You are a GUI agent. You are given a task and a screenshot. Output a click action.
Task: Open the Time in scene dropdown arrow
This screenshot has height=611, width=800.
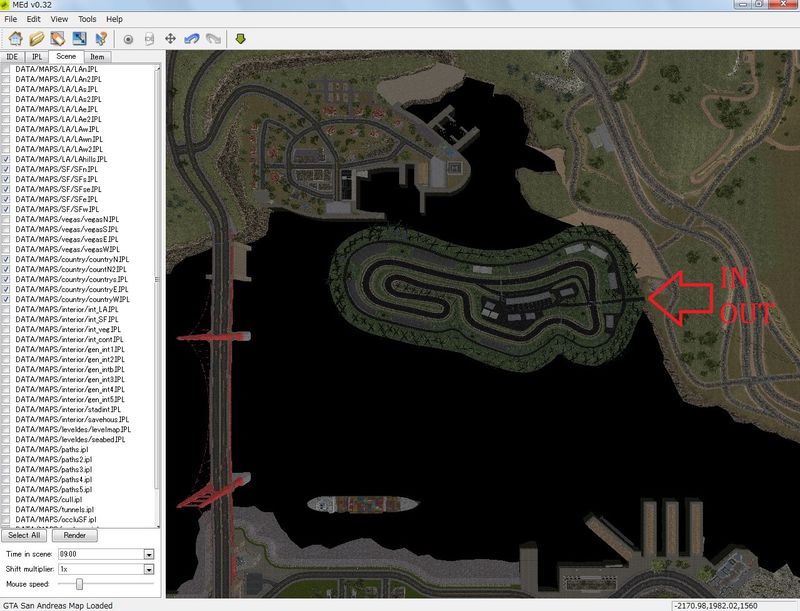148,554
